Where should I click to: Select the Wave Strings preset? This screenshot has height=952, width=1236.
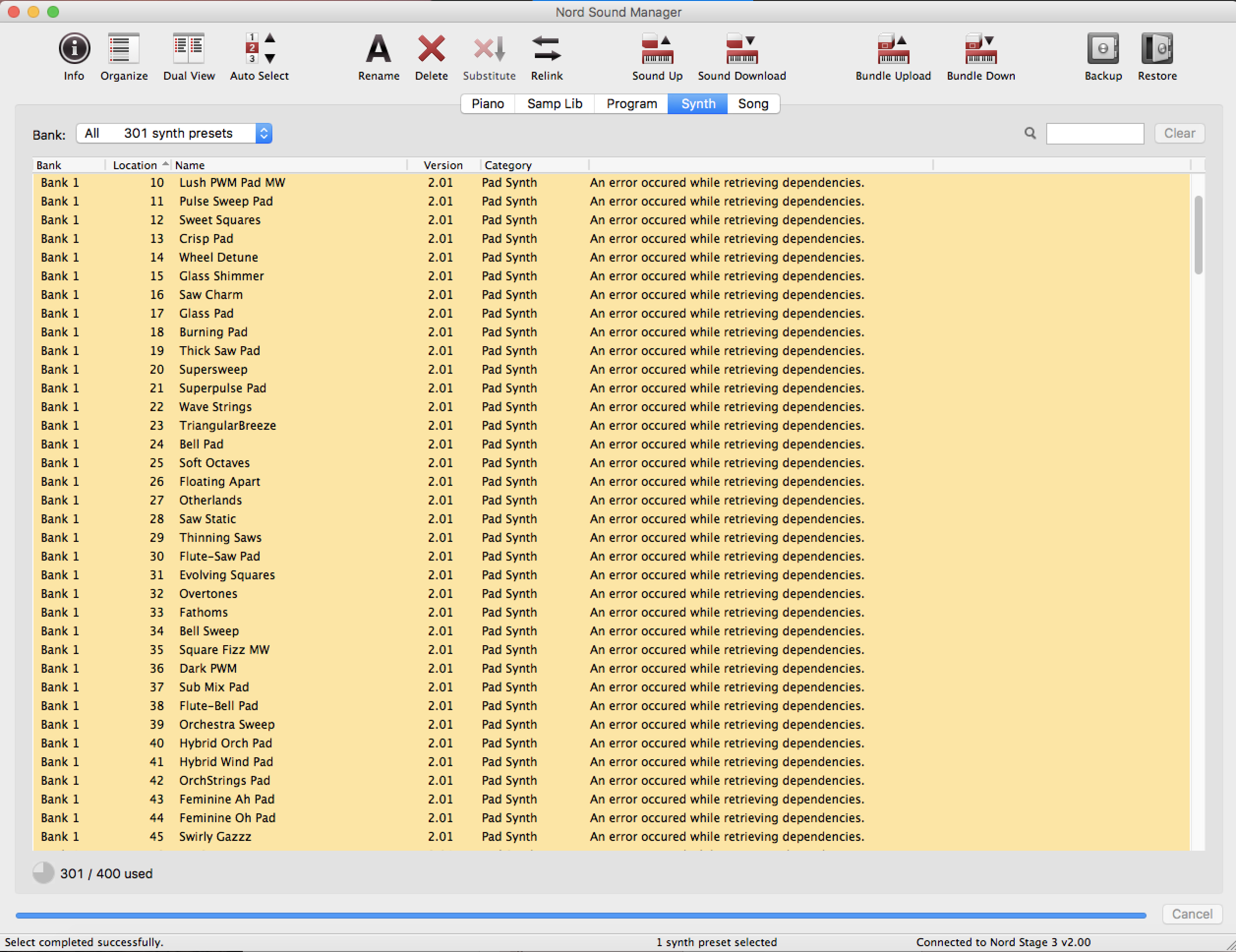[611, 406]
